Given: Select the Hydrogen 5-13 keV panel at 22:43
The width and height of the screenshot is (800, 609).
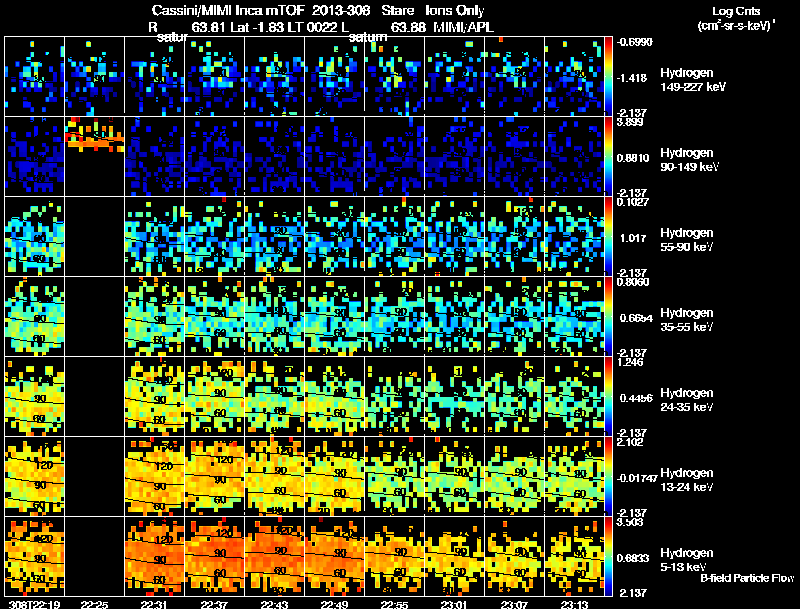Looking at the screenshot, I should (274, 556).
